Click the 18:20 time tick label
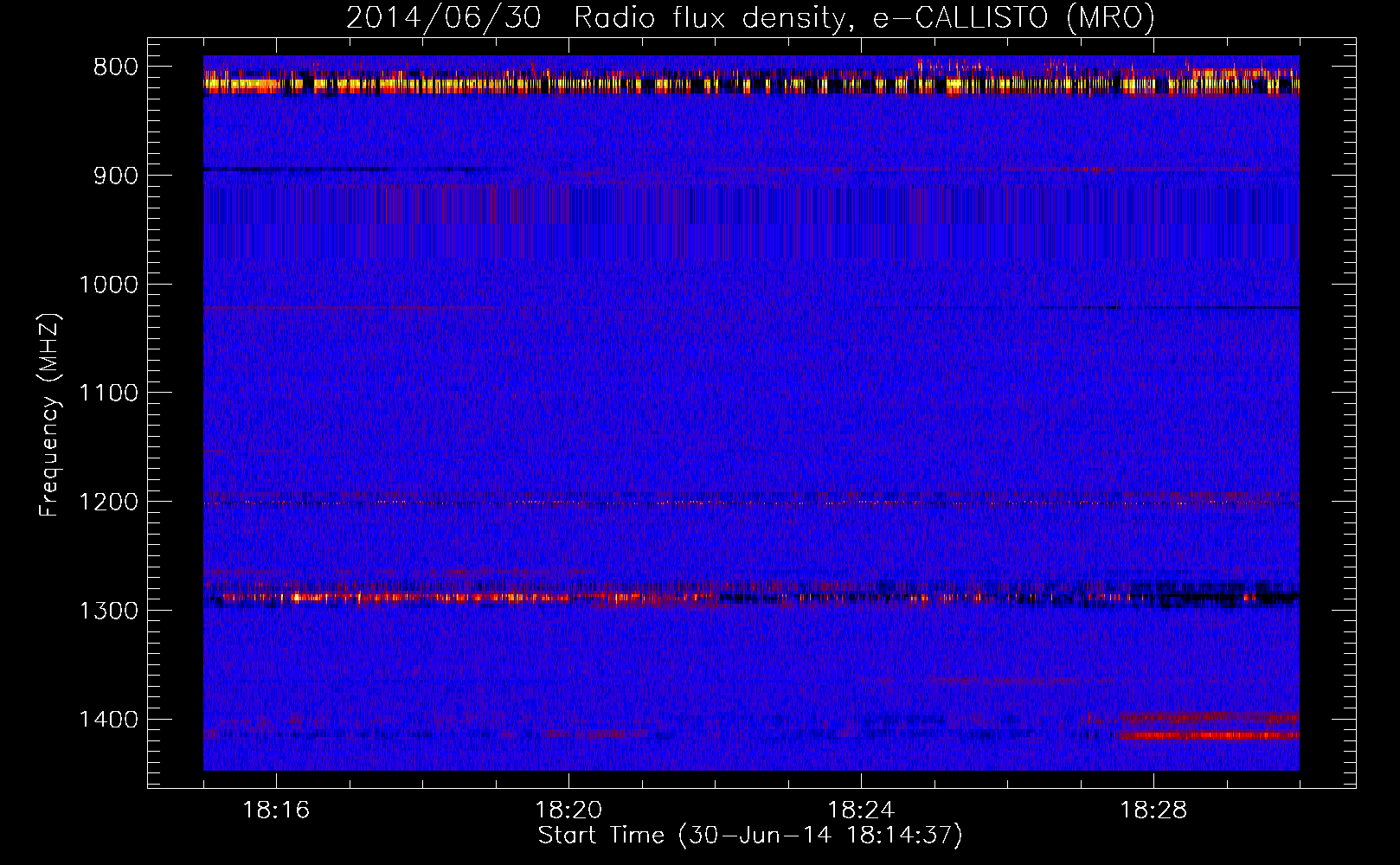This screenshot has height=865, width=1400. click(x=568, y=811)
